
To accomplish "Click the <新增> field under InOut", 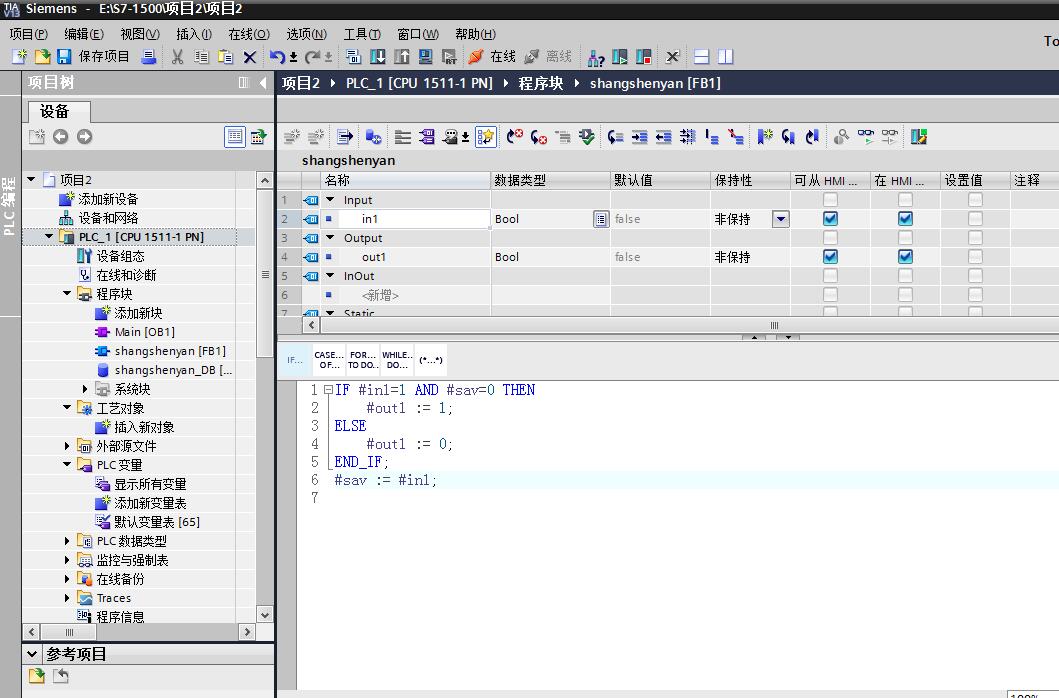I will (x=380, y=295).
